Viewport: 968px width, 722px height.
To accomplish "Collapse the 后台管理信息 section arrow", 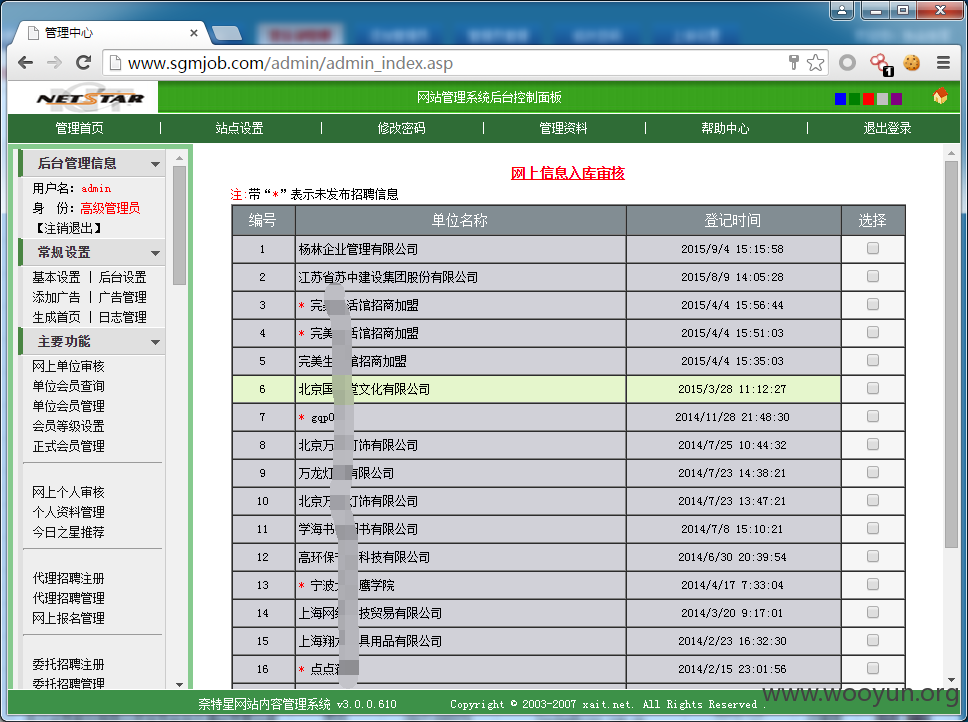I will pos(155,164).
